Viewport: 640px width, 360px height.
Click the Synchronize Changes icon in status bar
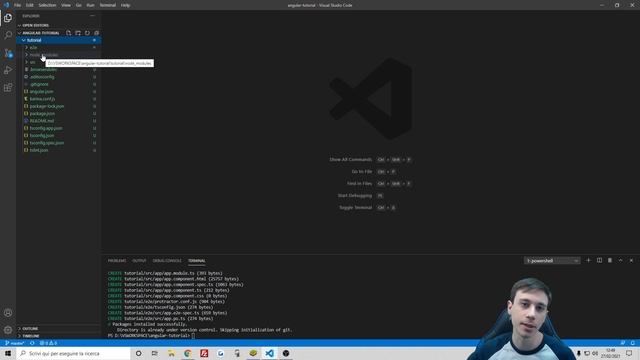(x=32, y=343)
